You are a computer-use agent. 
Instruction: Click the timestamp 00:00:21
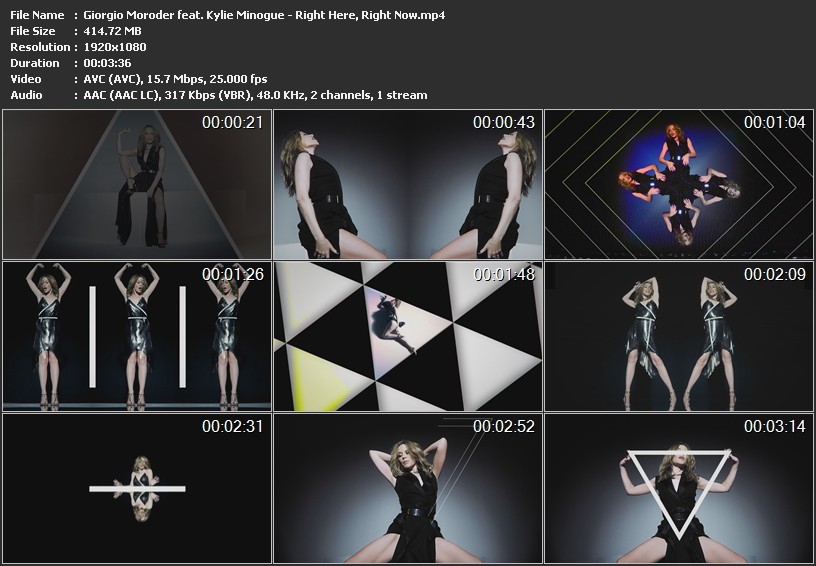233,122
